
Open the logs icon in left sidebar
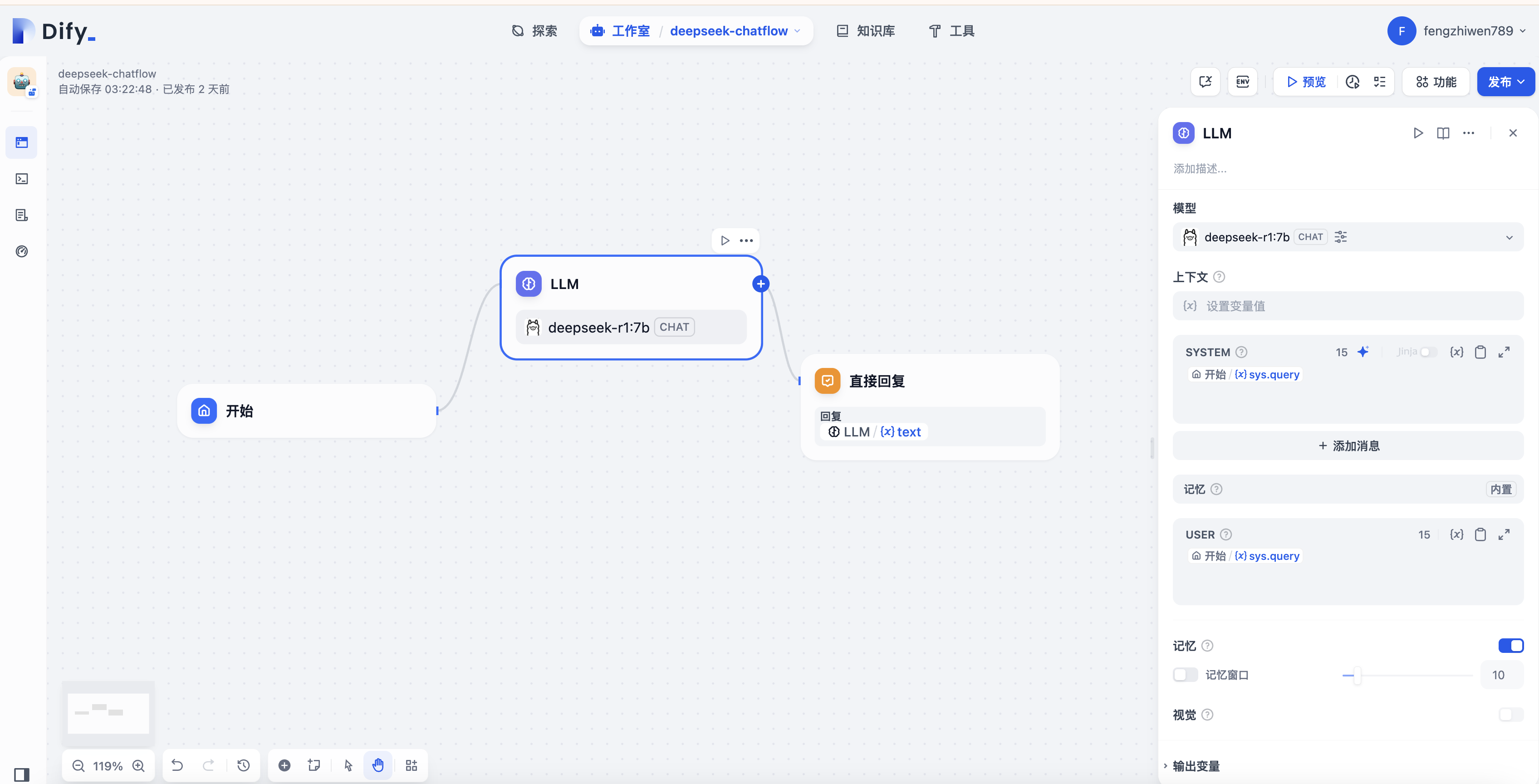(x=22, y=215)
